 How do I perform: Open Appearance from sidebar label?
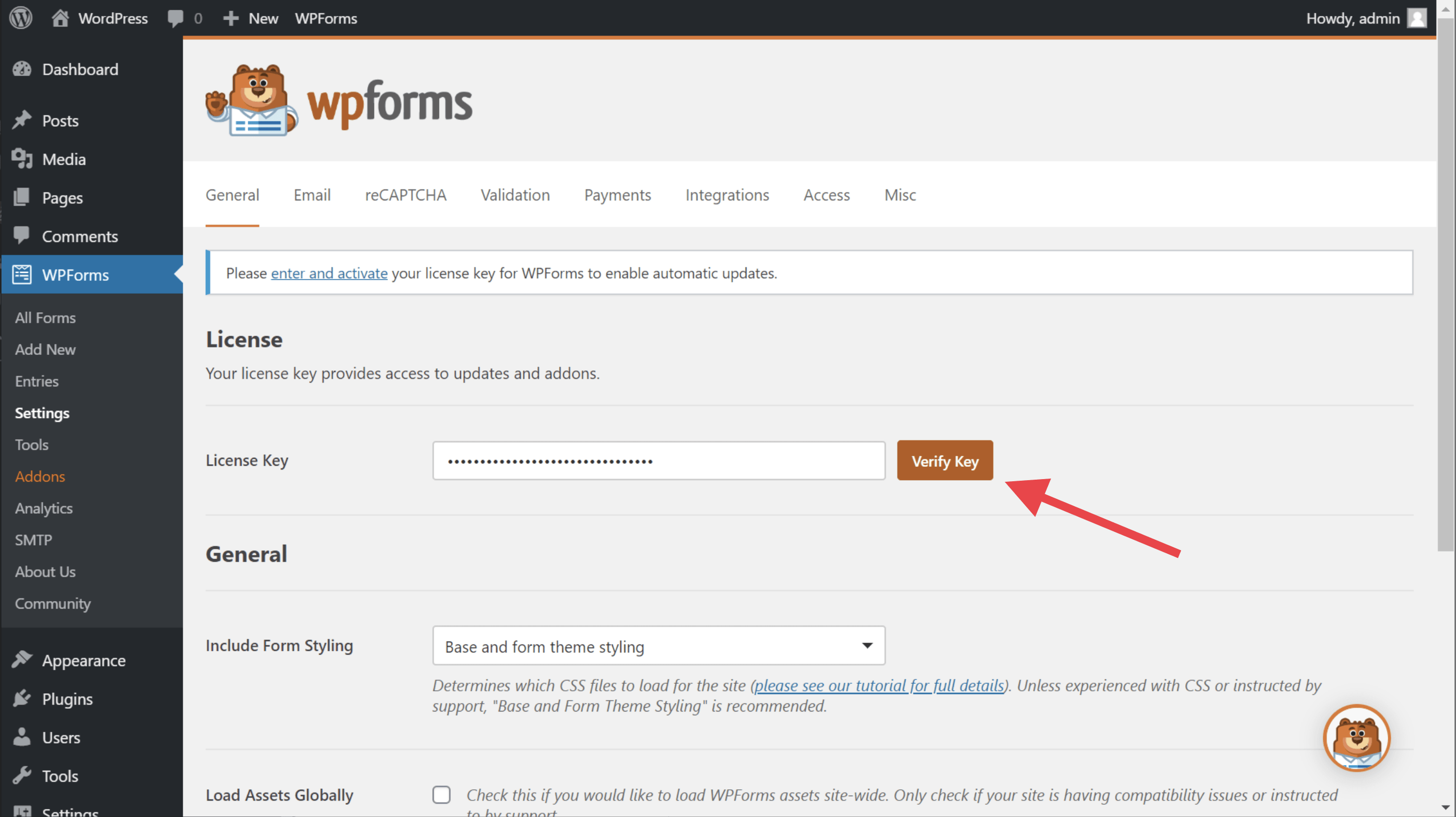[84, 660]
